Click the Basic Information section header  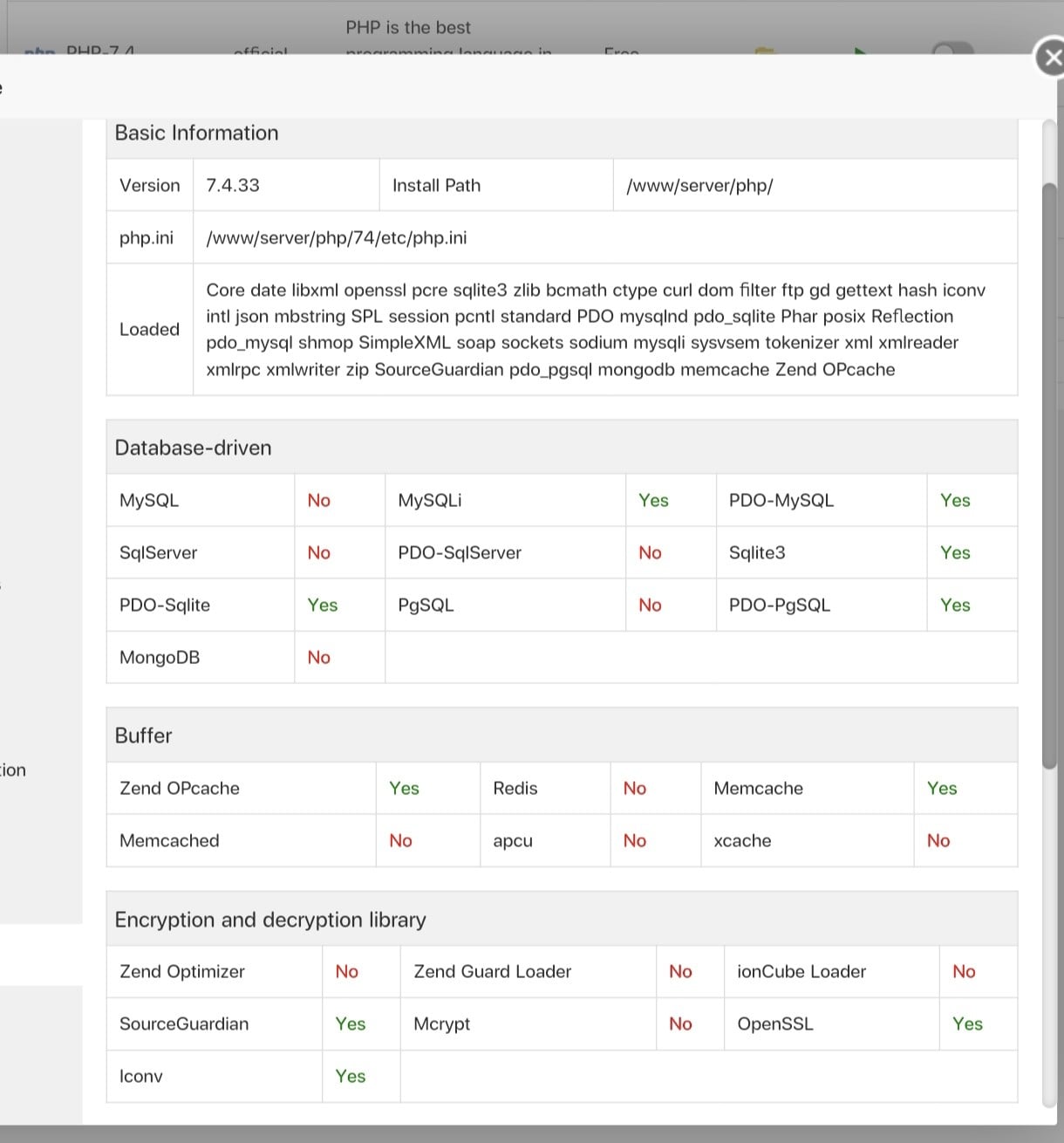point(197,133)
